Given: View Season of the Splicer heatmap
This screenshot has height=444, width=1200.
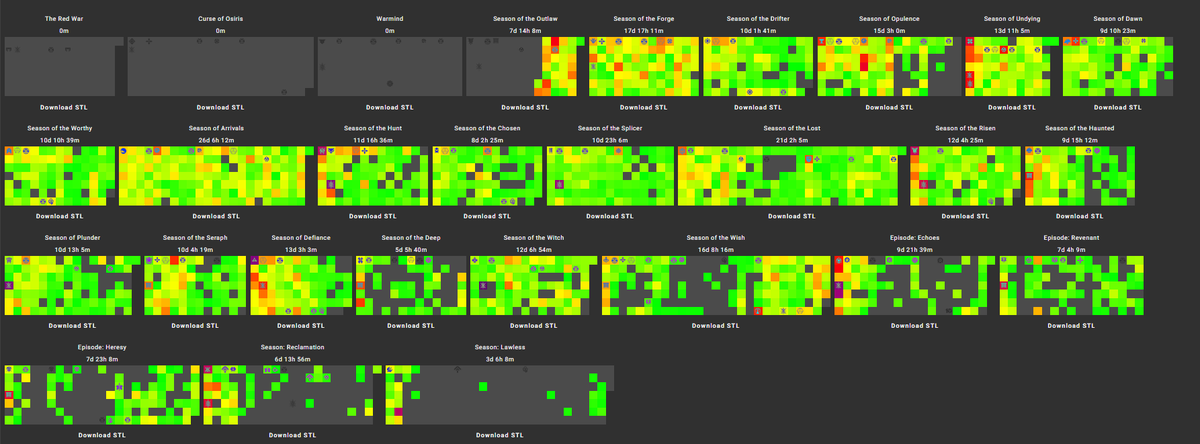Looking at the screenshot, I should pos(610,175).
